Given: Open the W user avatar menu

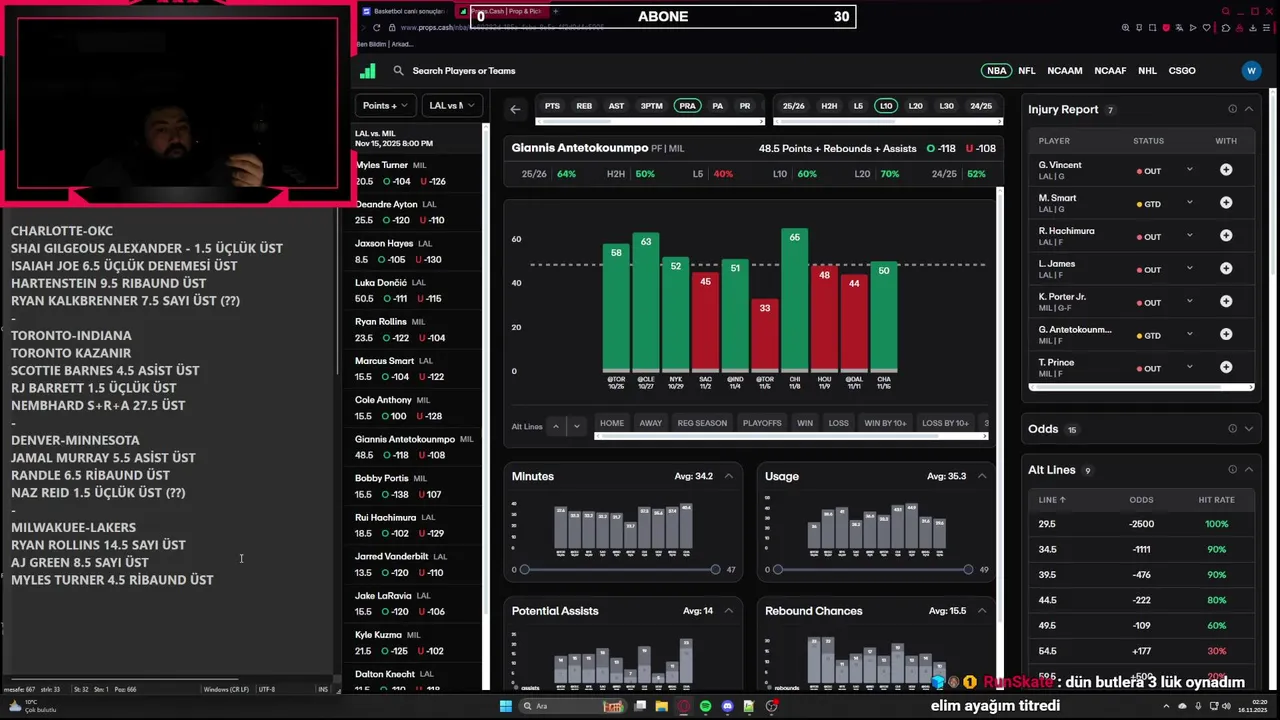Looking at the screenshot, I should coord(1251,71).
